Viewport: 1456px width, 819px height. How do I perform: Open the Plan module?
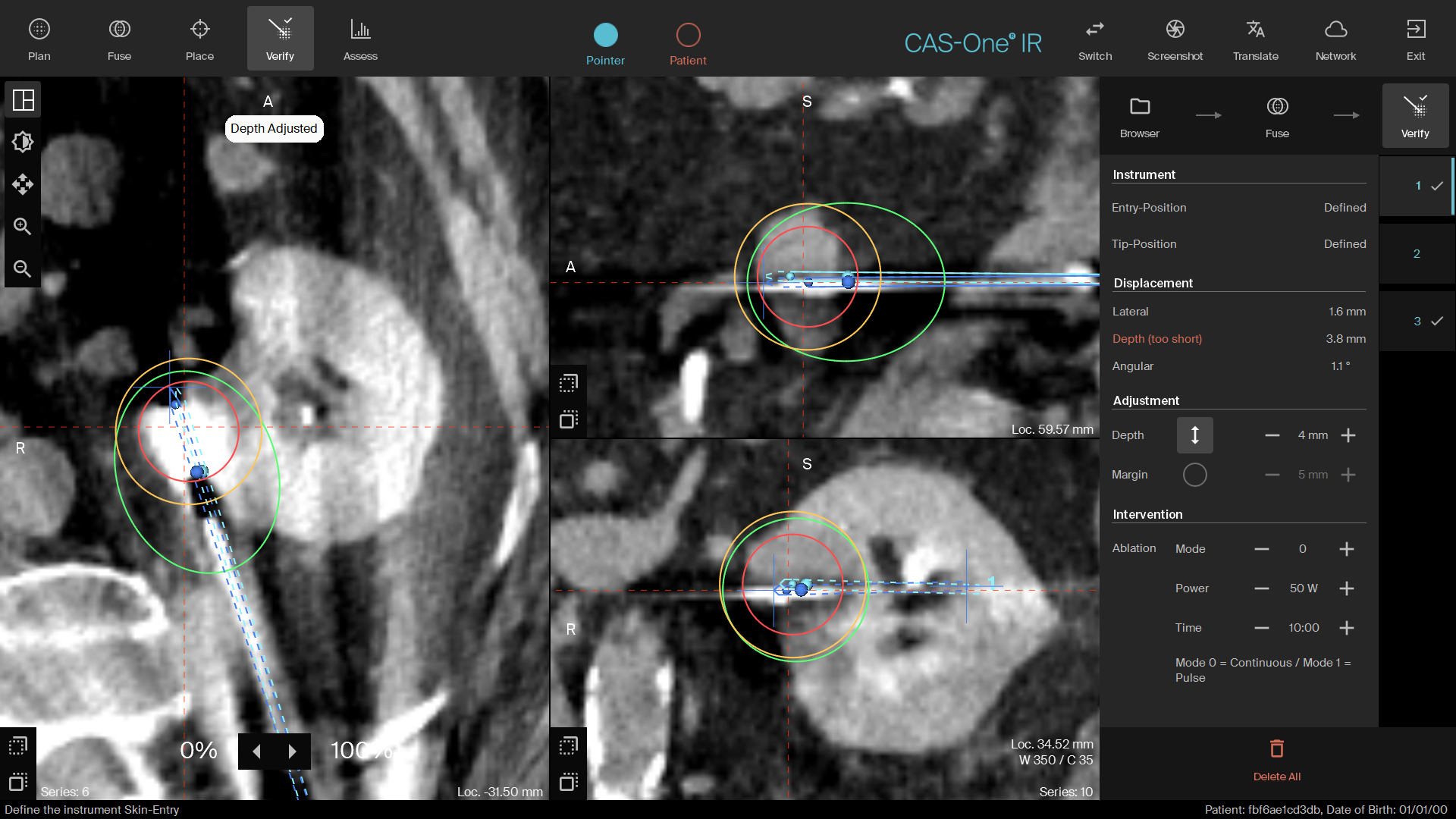point(39,38)
